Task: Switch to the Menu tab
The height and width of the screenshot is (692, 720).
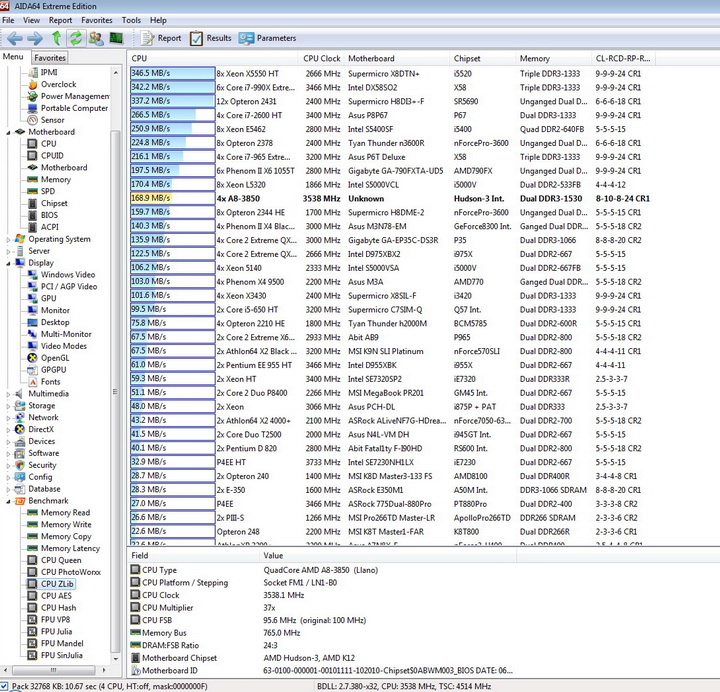Action: pyautogui.click(x=13, y=56)
